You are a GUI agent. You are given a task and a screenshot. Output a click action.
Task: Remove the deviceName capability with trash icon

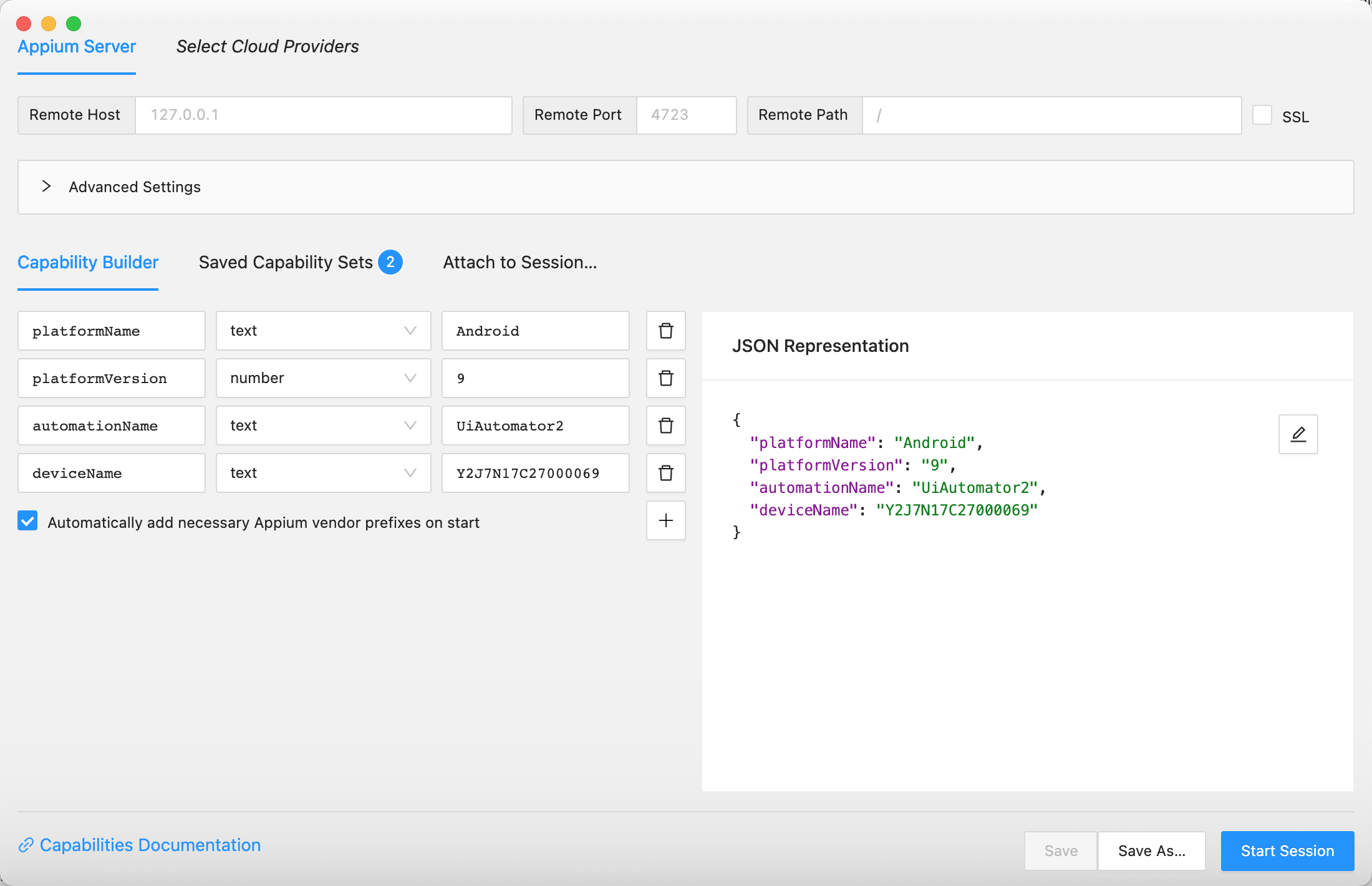point(665,473)
